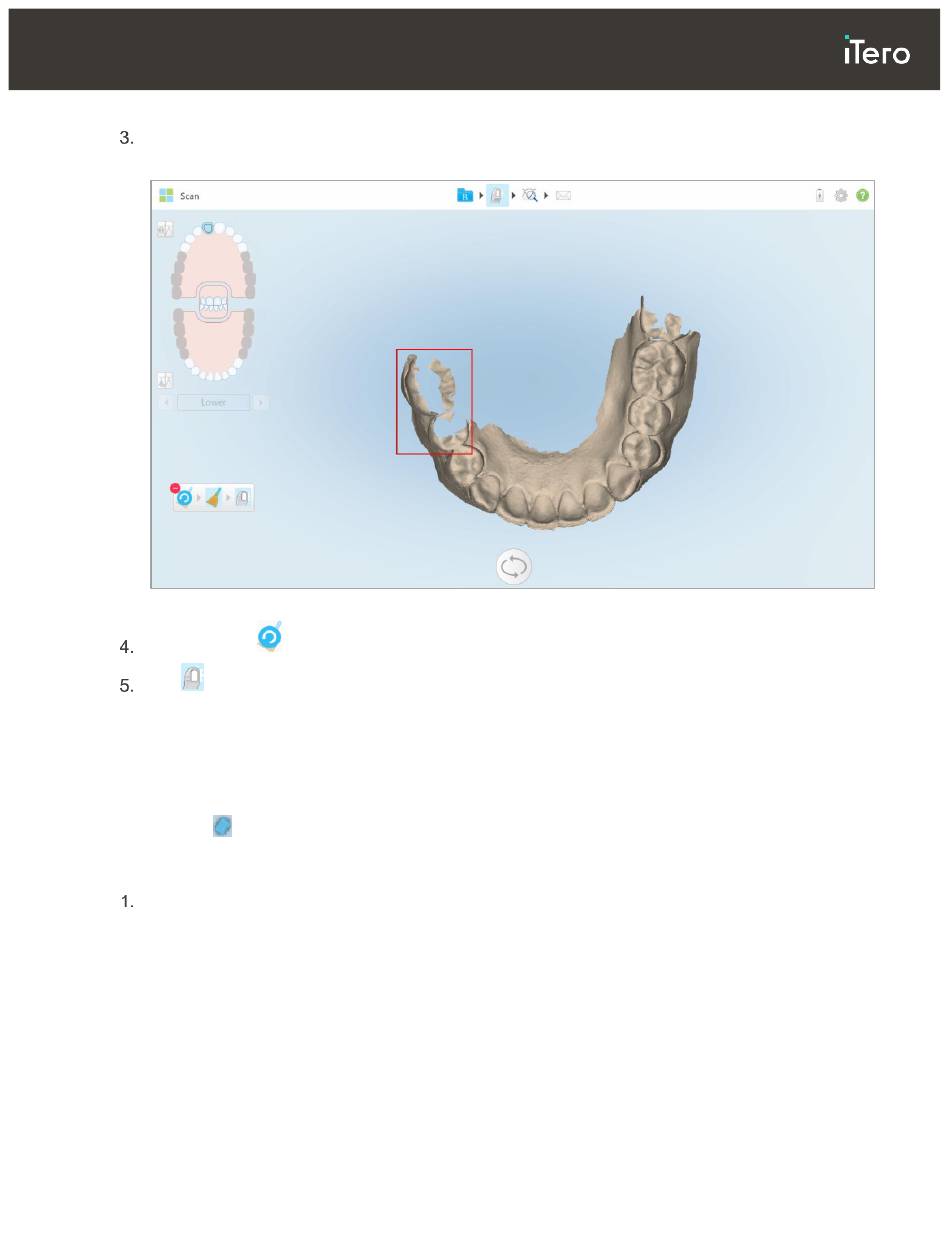Open the View step magnifier icon
Viewport: 950px width, 1241px height.
(x=530, y=196)
